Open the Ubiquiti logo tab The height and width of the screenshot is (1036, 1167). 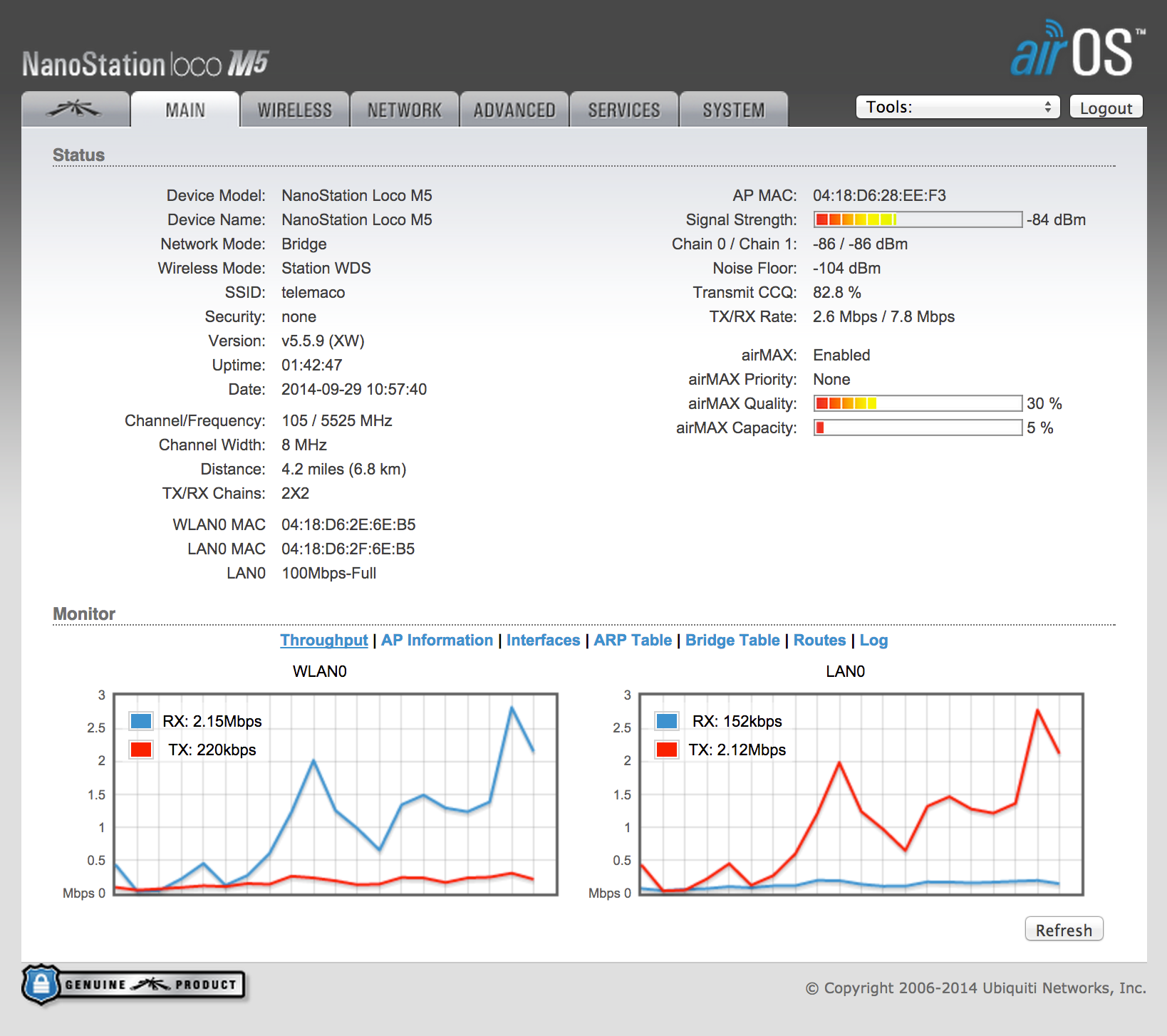click(x=75, y=110)
